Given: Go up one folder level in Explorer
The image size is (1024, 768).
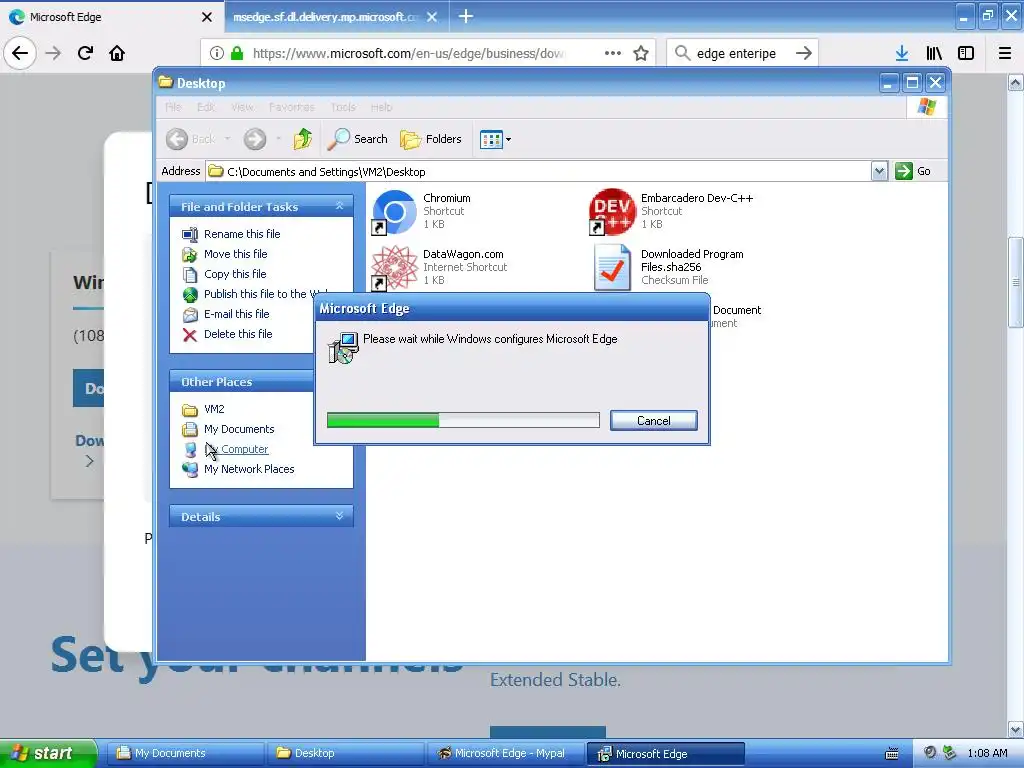Looking at the screenshot, I should [x=302, y=138].
